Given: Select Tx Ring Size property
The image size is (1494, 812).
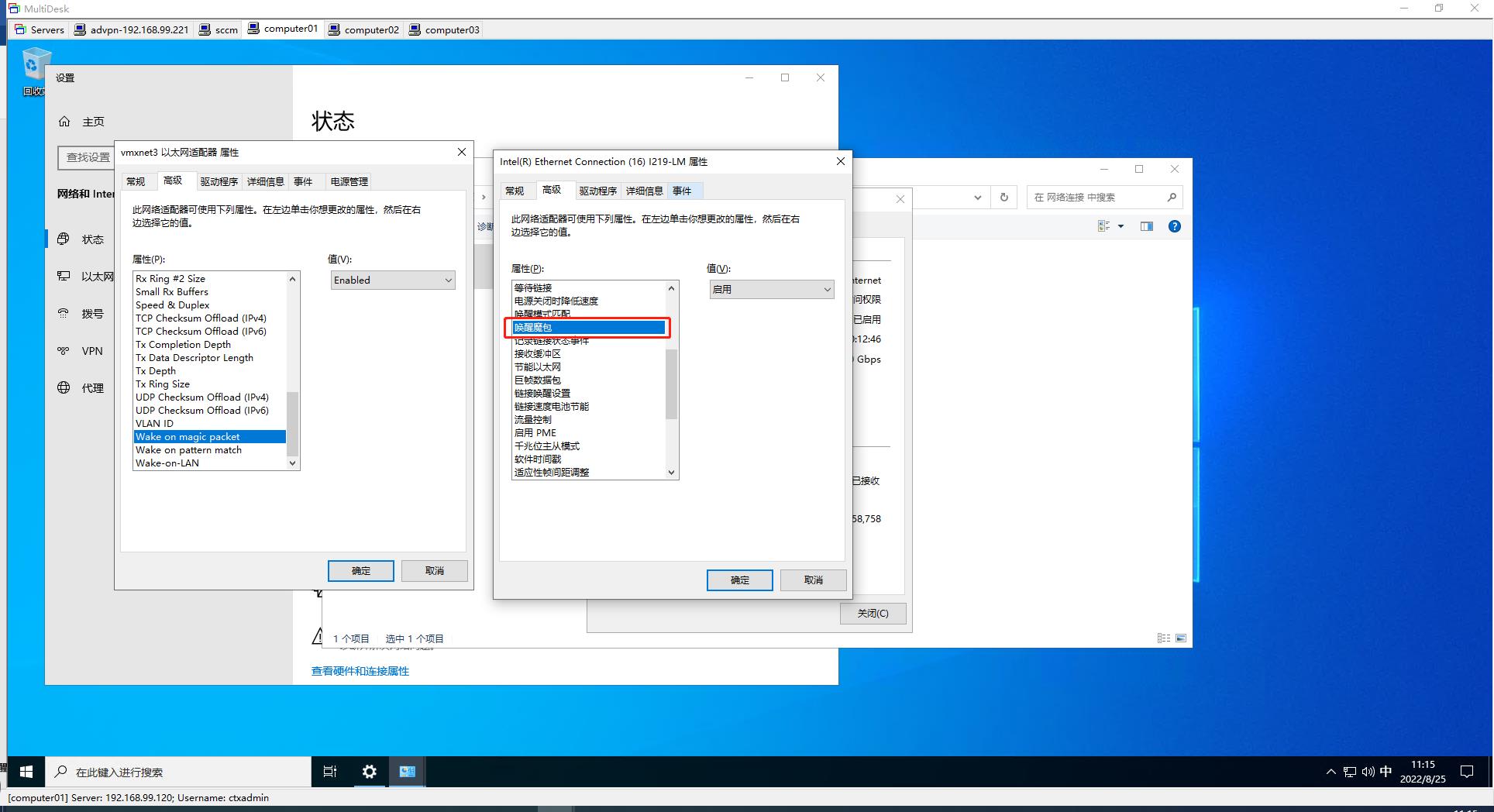Looking at the screenshot, I should point(209,384).
